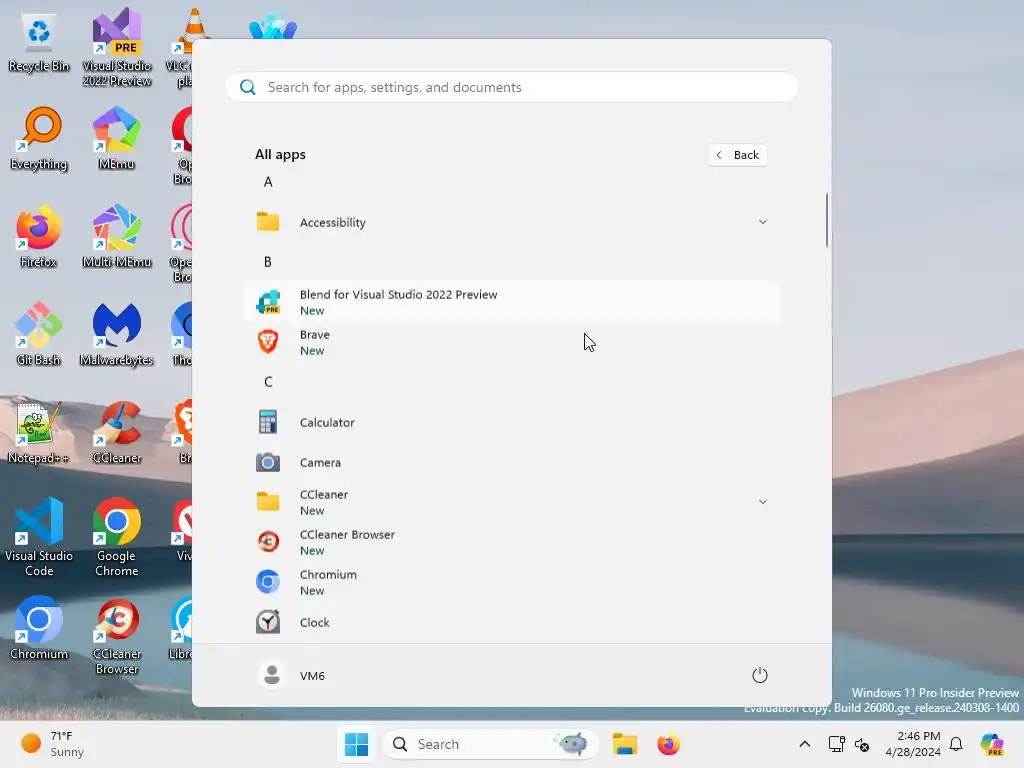Go back with the Back button
The height and width of the screenshot is (768, 1024).
tap(737, 155)
